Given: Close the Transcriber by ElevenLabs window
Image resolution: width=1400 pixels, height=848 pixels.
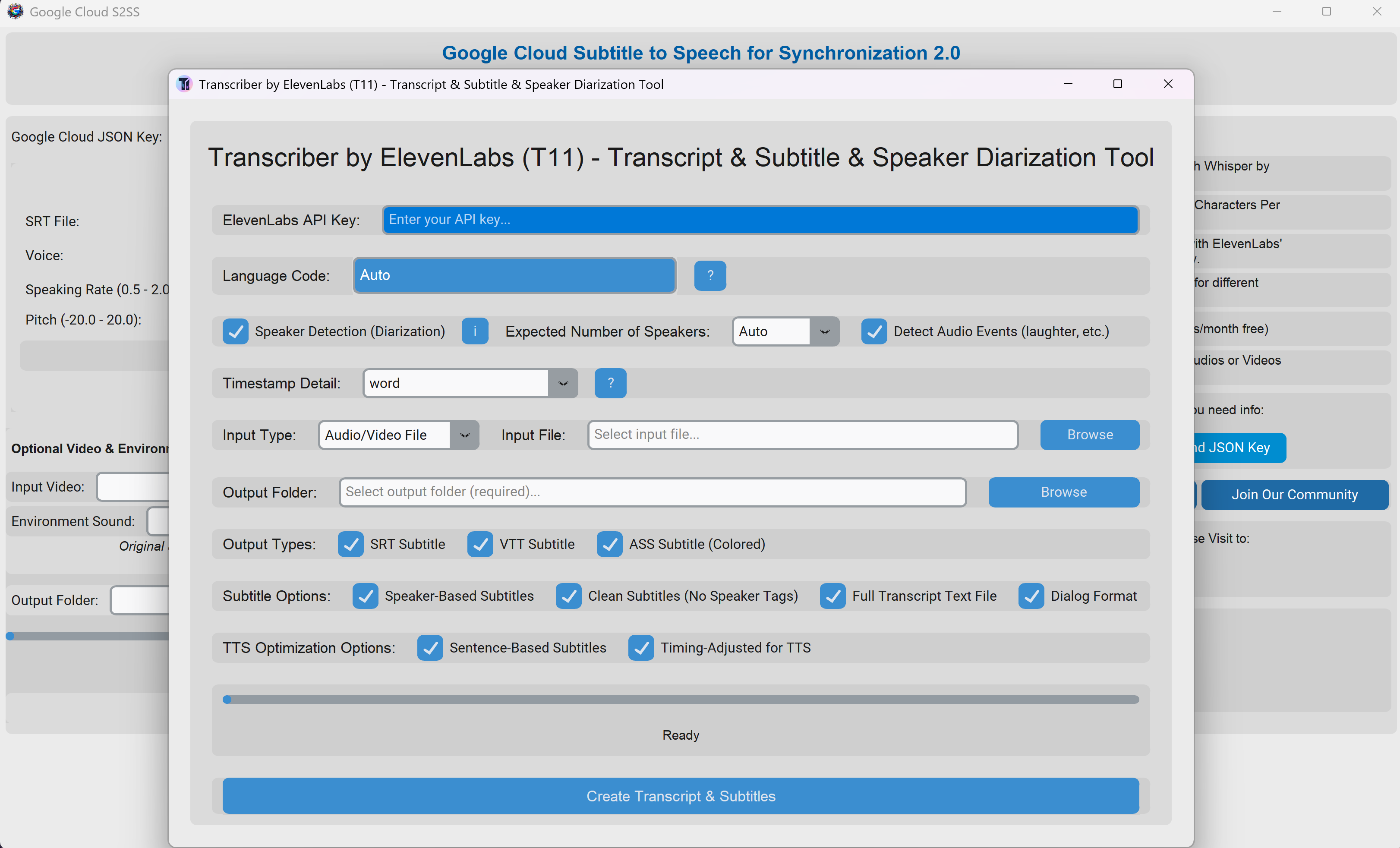Looking at the screenshot, I should click(x=1168, y=84).
